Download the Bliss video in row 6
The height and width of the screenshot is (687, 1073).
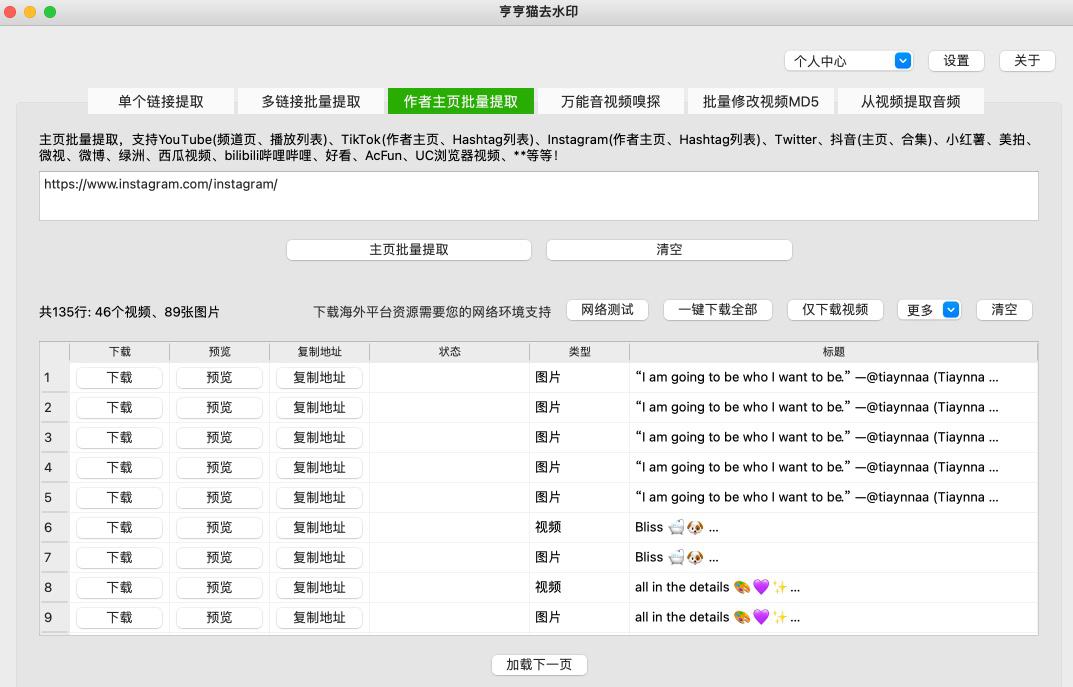(x=119, y=528)
